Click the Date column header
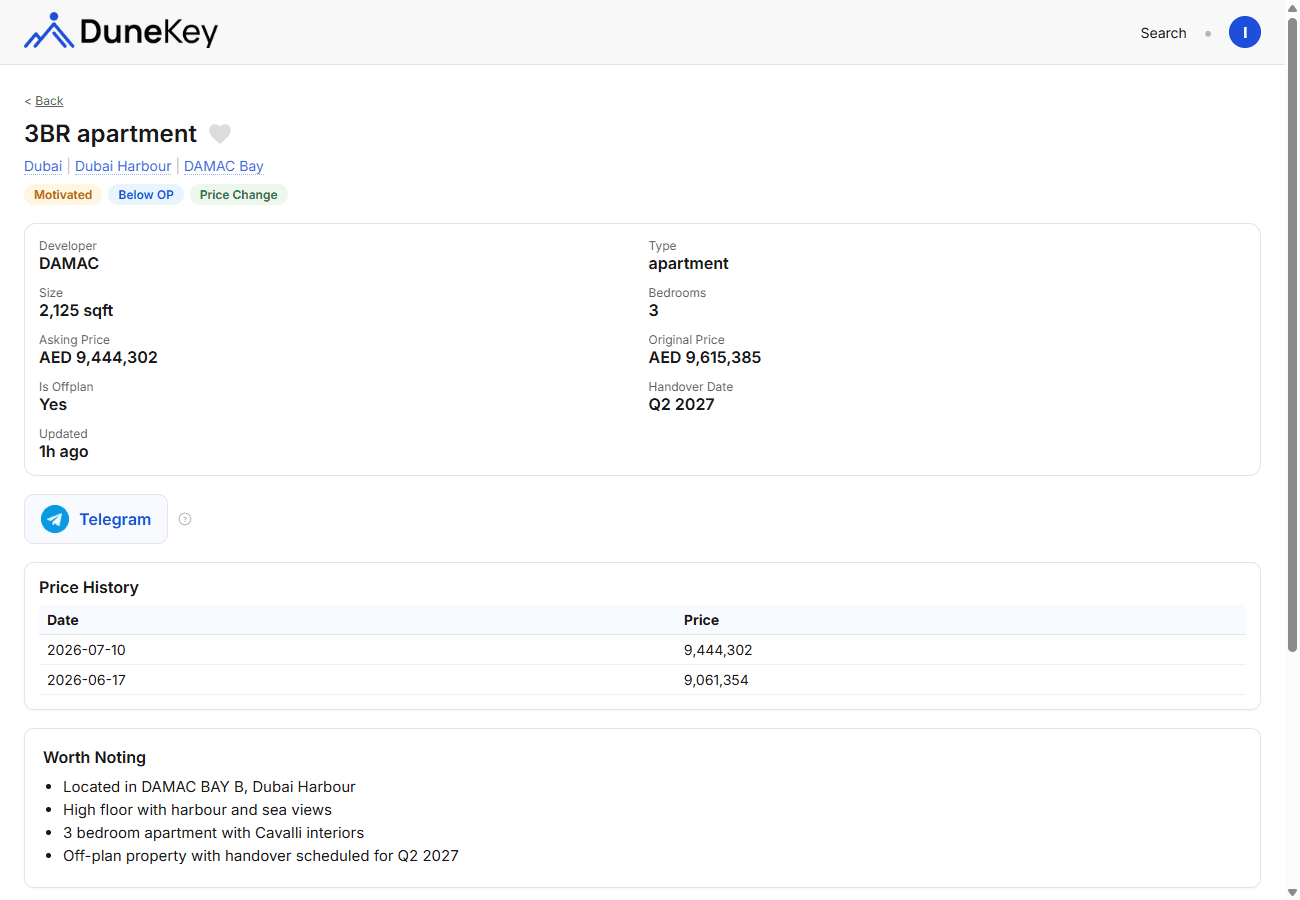Image resolution: width=1300 pixels, height=900 pixels. click(x=63, y=620)
